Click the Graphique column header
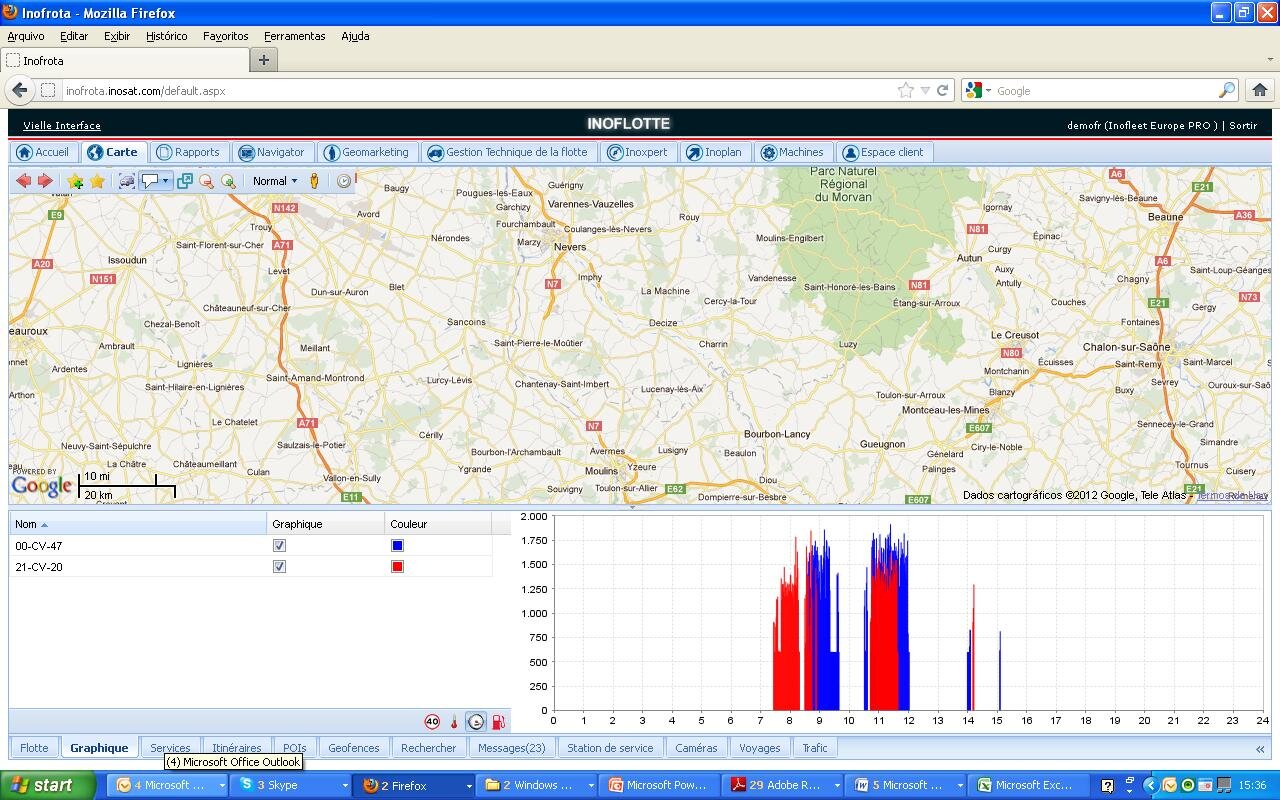 point(326,524)
